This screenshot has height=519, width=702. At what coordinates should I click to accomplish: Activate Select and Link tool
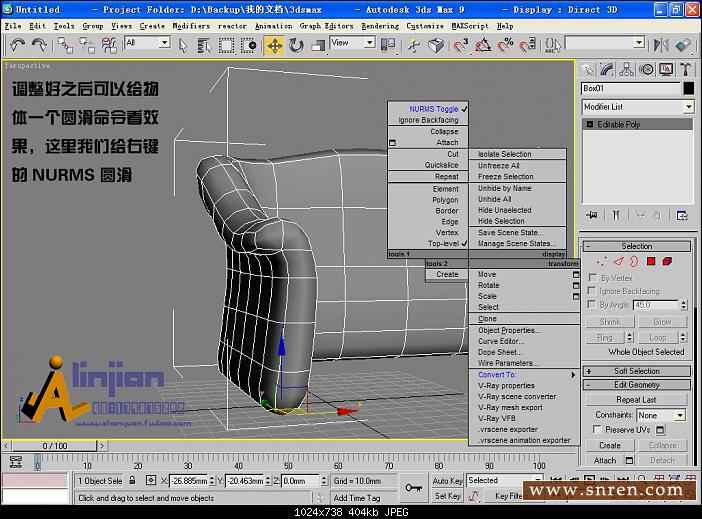[x=65, y=45]
